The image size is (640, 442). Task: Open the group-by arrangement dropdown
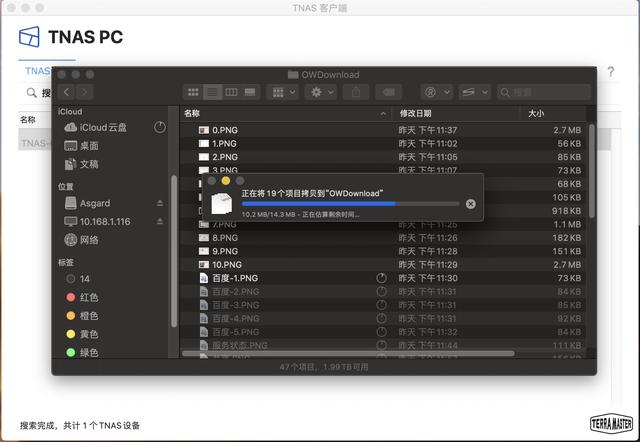tap(278, 92)
